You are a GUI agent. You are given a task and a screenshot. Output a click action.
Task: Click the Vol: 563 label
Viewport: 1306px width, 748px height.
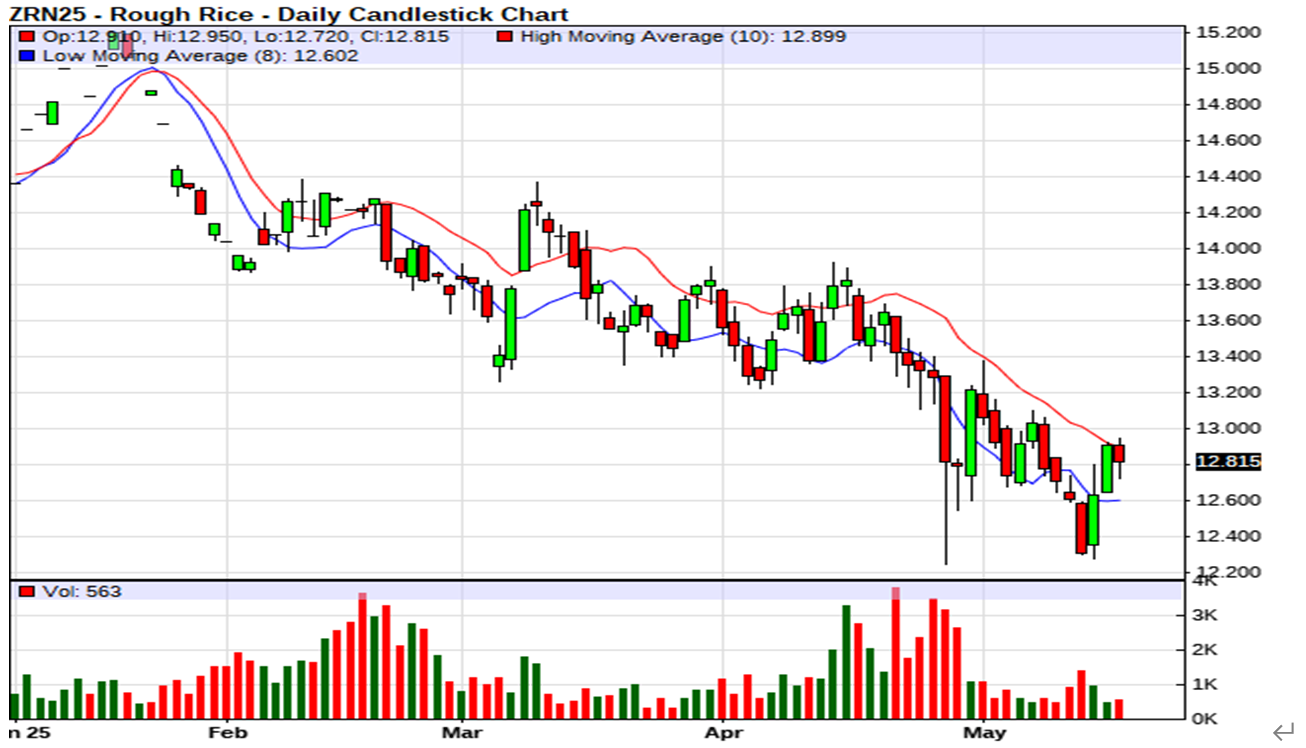coord(82,592)
